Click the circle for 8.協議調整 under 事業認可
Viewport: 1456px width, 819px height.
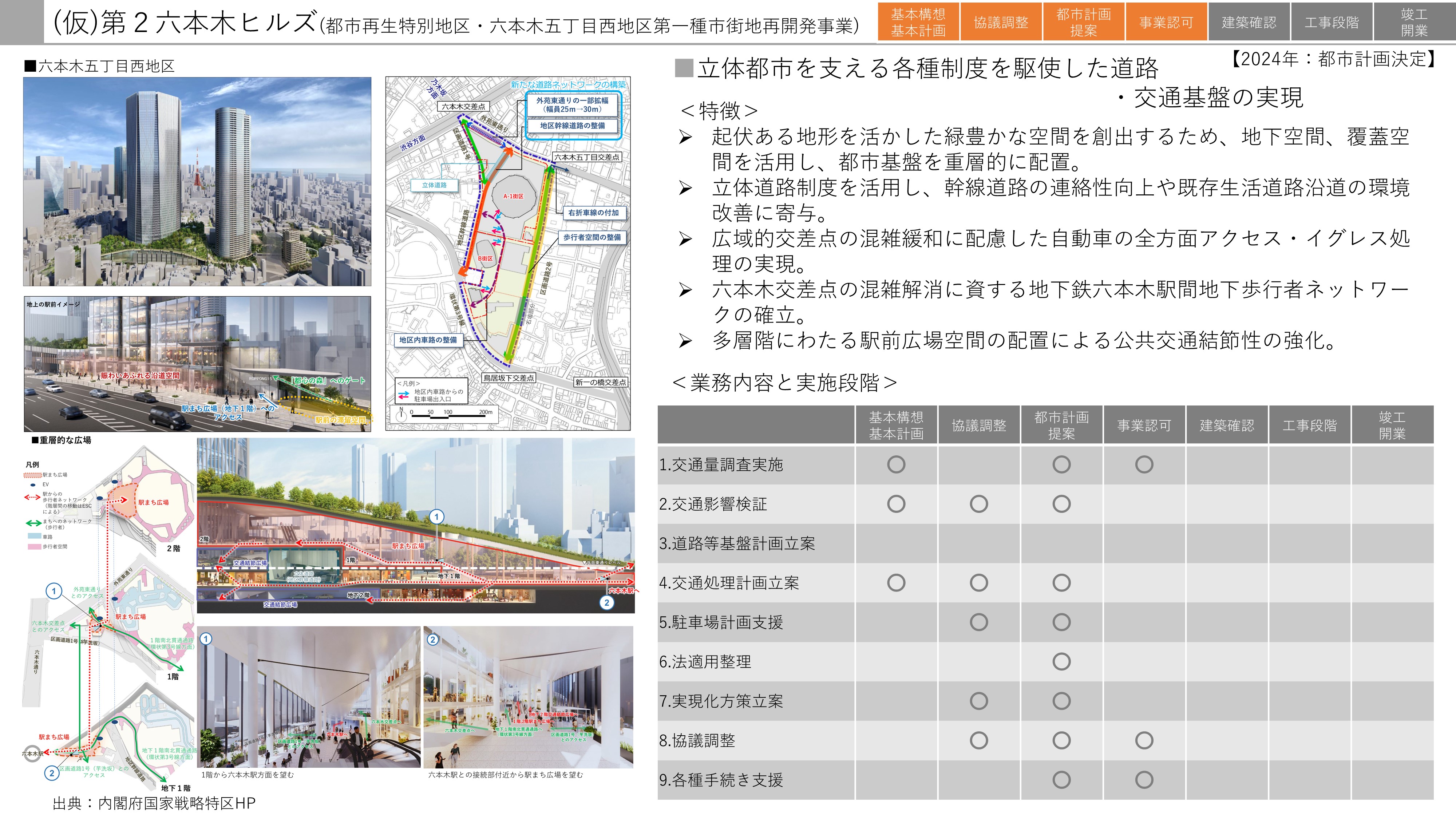(x=1144, y=740)
